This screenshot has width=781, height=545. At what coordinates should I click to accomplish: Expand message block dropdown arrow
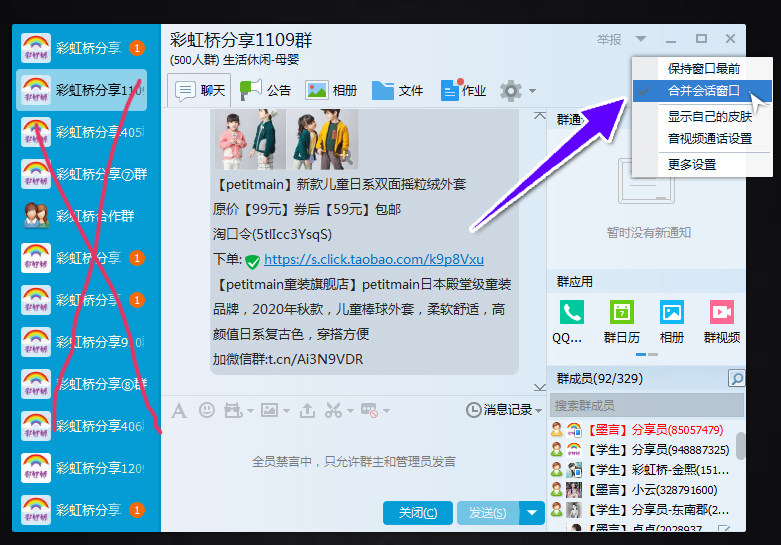tap(387, 411)
